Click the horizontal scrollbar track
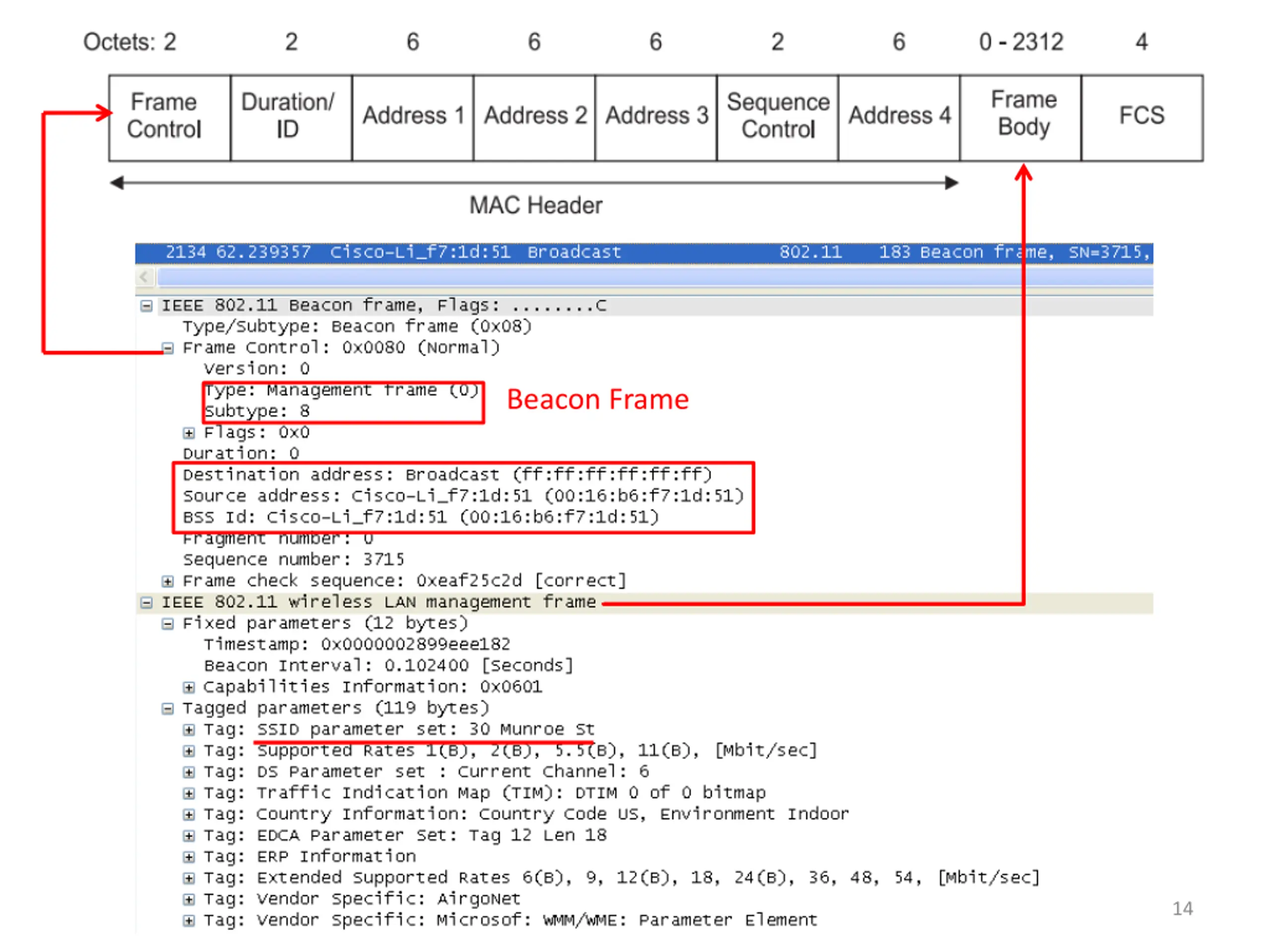 pos(655,278)
